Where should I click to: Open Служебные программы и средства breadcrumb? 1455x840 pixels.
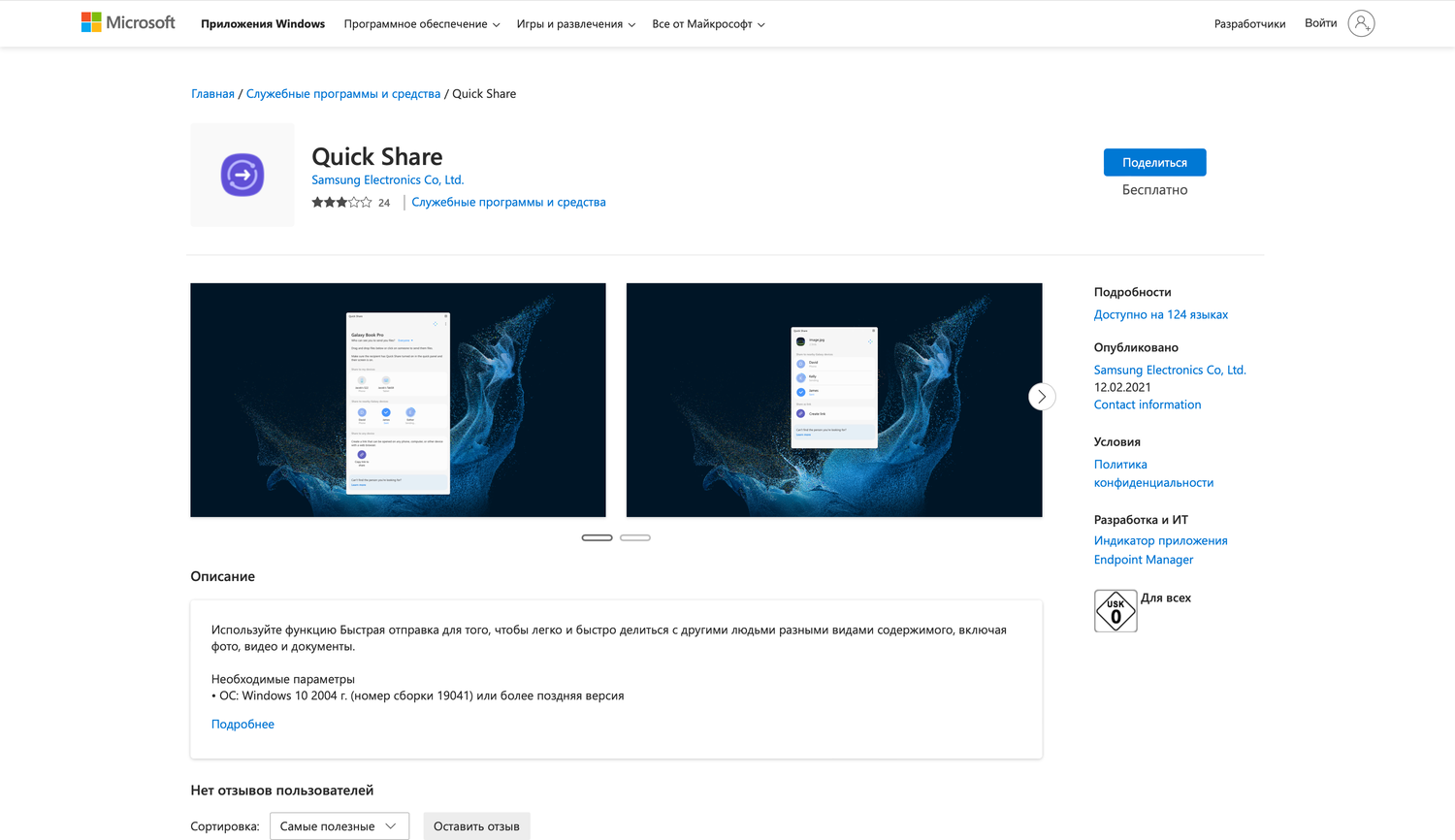coord(343,94)
